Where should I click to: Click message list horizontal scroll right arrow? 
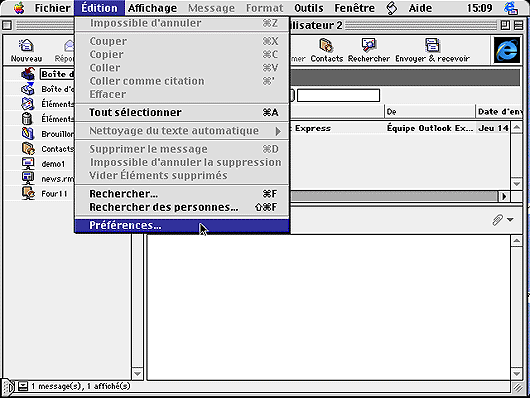(x=504, y=196)
